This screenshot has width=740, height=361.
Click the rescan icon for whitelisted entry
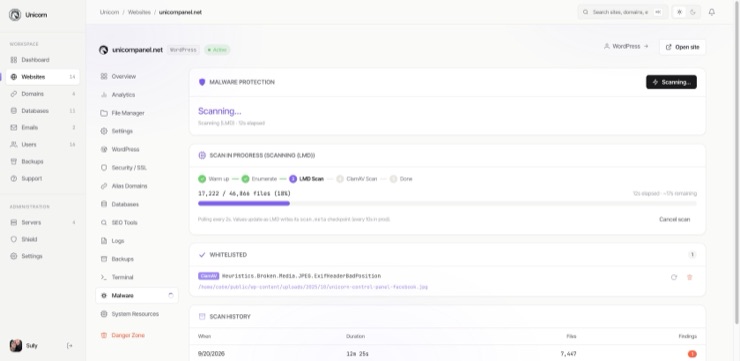(x=674, y=277)
